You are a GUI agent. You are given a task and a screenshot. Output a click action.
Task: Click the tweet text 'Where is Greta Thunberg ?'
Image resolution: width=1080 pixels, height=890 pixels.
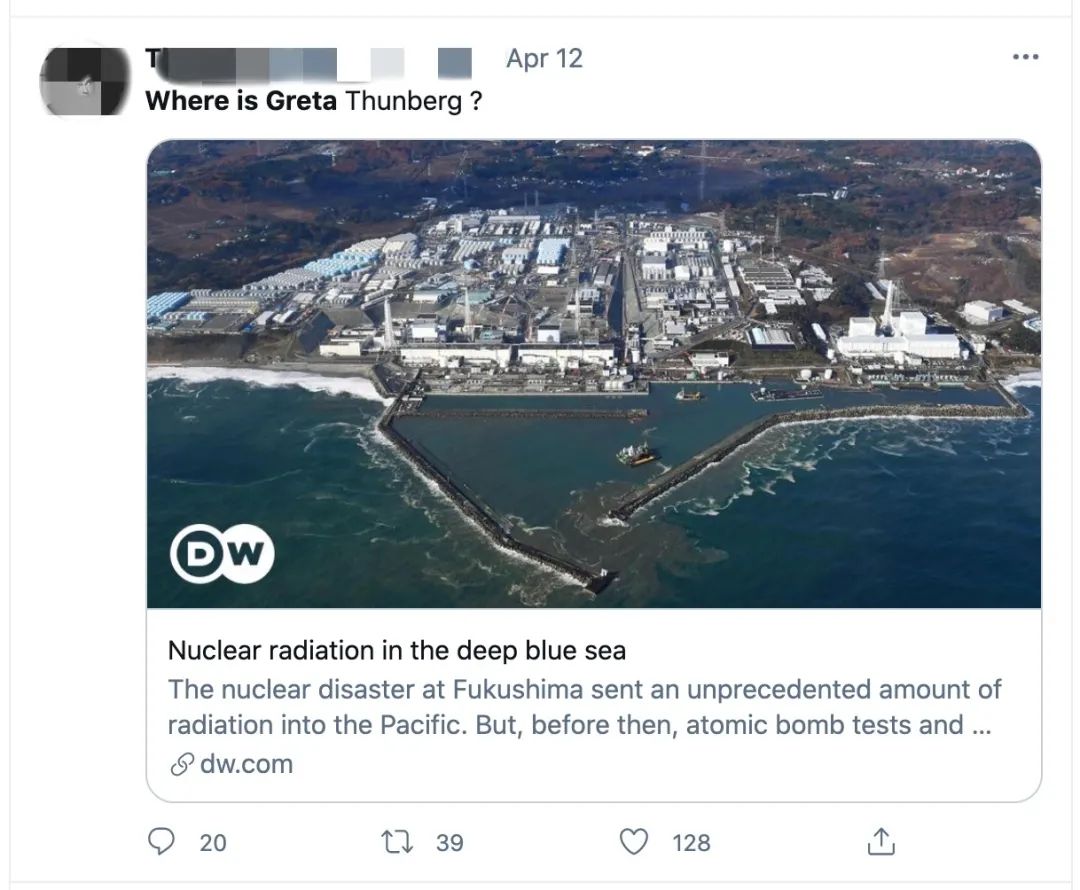coord(313,101)
